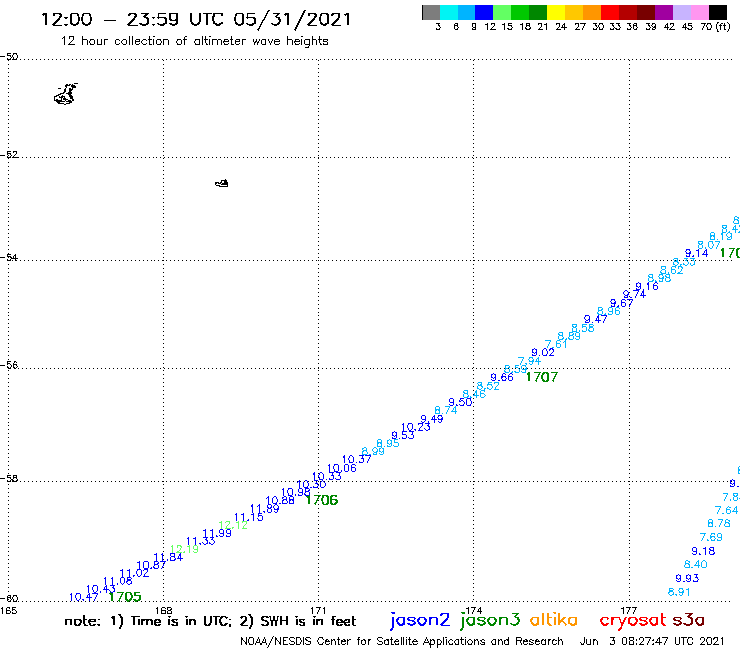This screenshot has width=740, height=650.
Task: Click the wave height value 9.18
Action: (703, 551)
